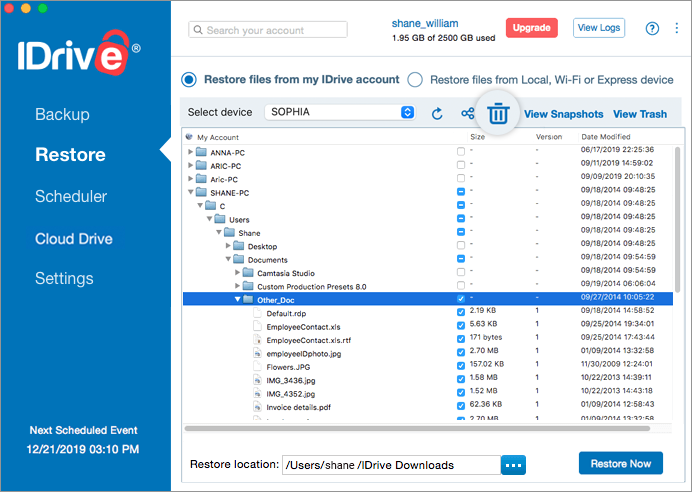Screen dimensions: 692x492
Task: Click the horizontal scrollbar of file list
Action: click(x=417, y=428)
